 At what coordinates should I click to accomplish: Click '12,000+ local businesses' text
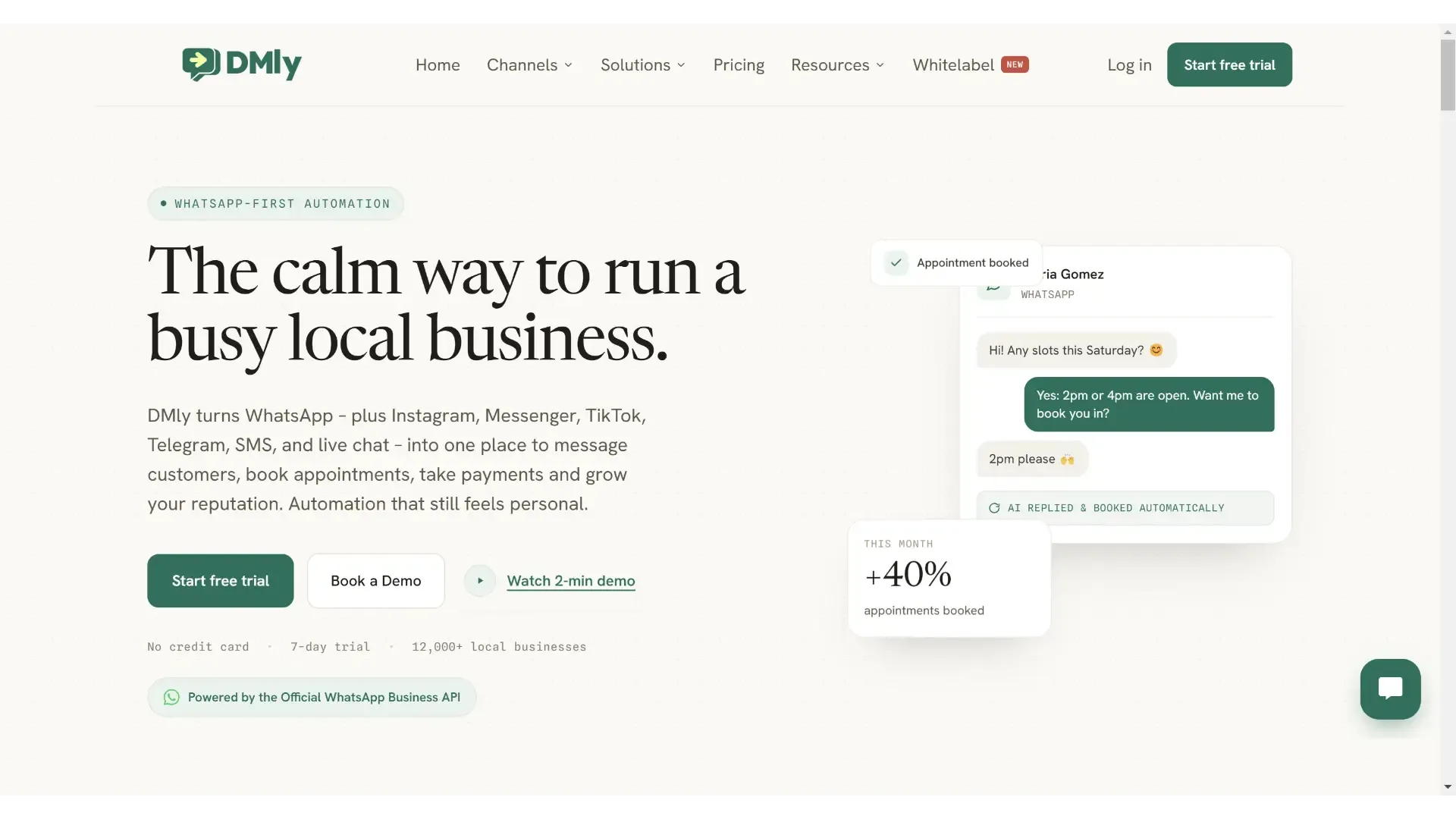tap(499, 647)
